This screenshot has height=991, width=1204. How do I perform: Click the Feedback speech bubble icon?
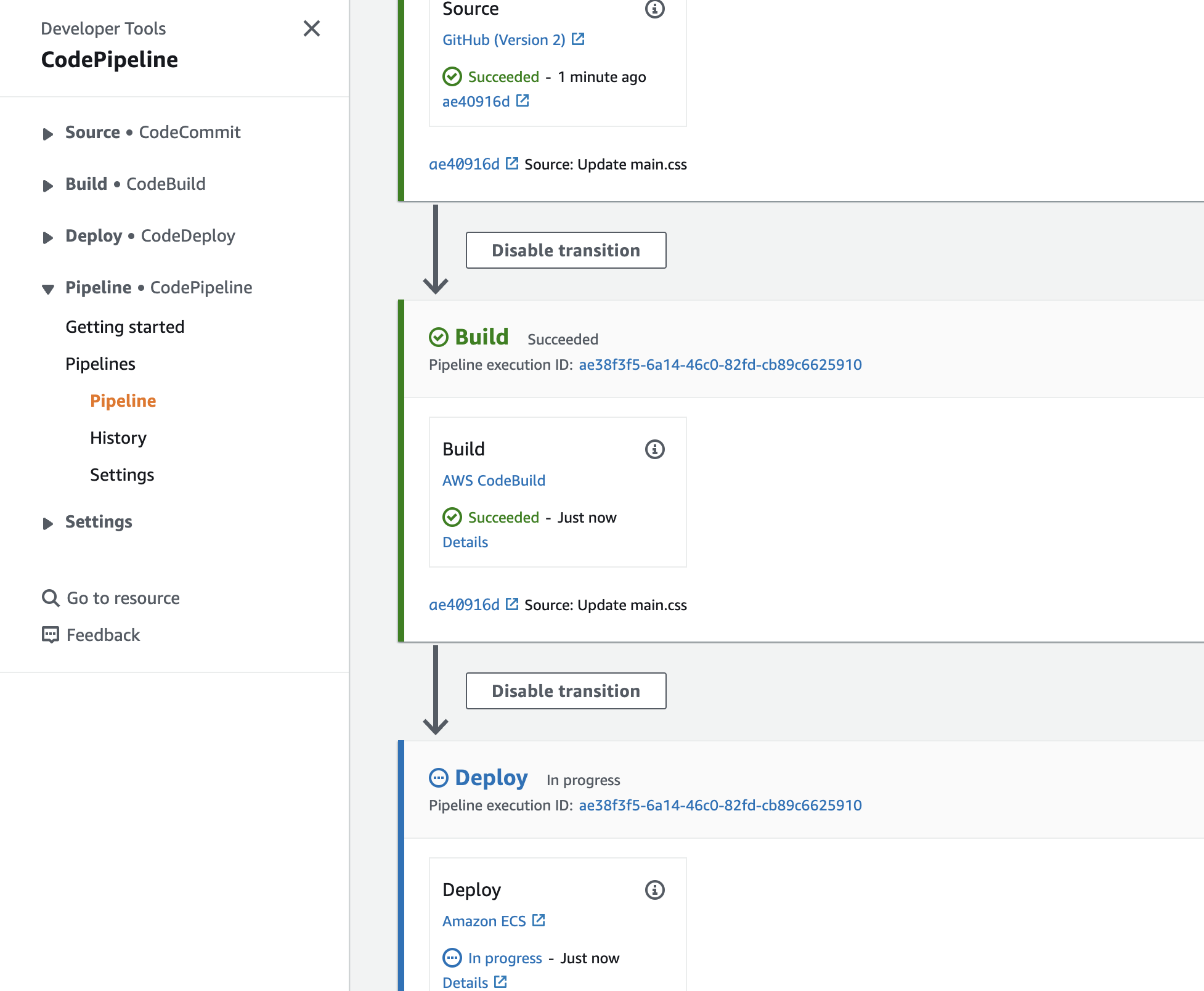pyautogui.click(x=51, y=635)
